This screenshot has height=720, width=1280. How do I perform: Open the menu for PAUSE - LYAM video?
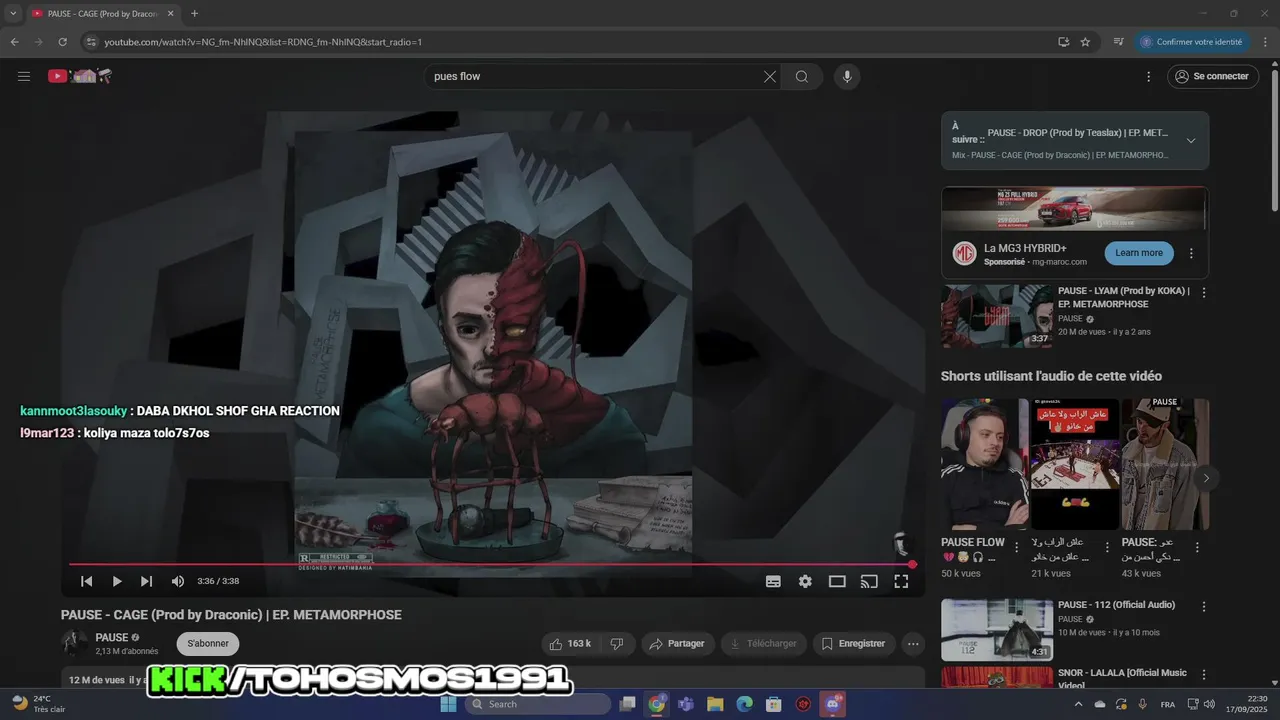click(x=1204, y=293)
